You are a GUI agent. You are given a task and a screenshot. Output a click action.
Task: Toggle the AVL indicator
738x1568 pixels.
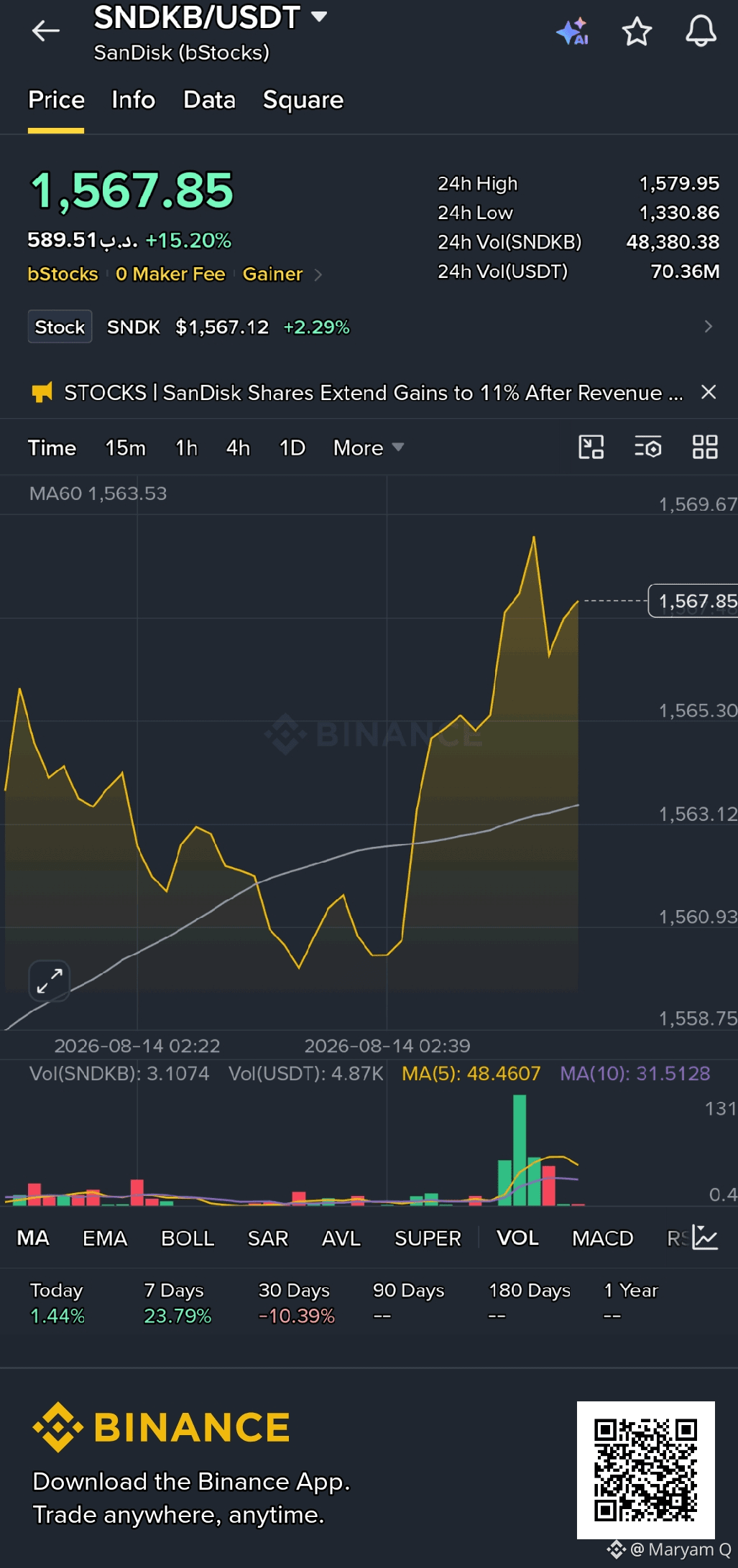[341, 1238]
